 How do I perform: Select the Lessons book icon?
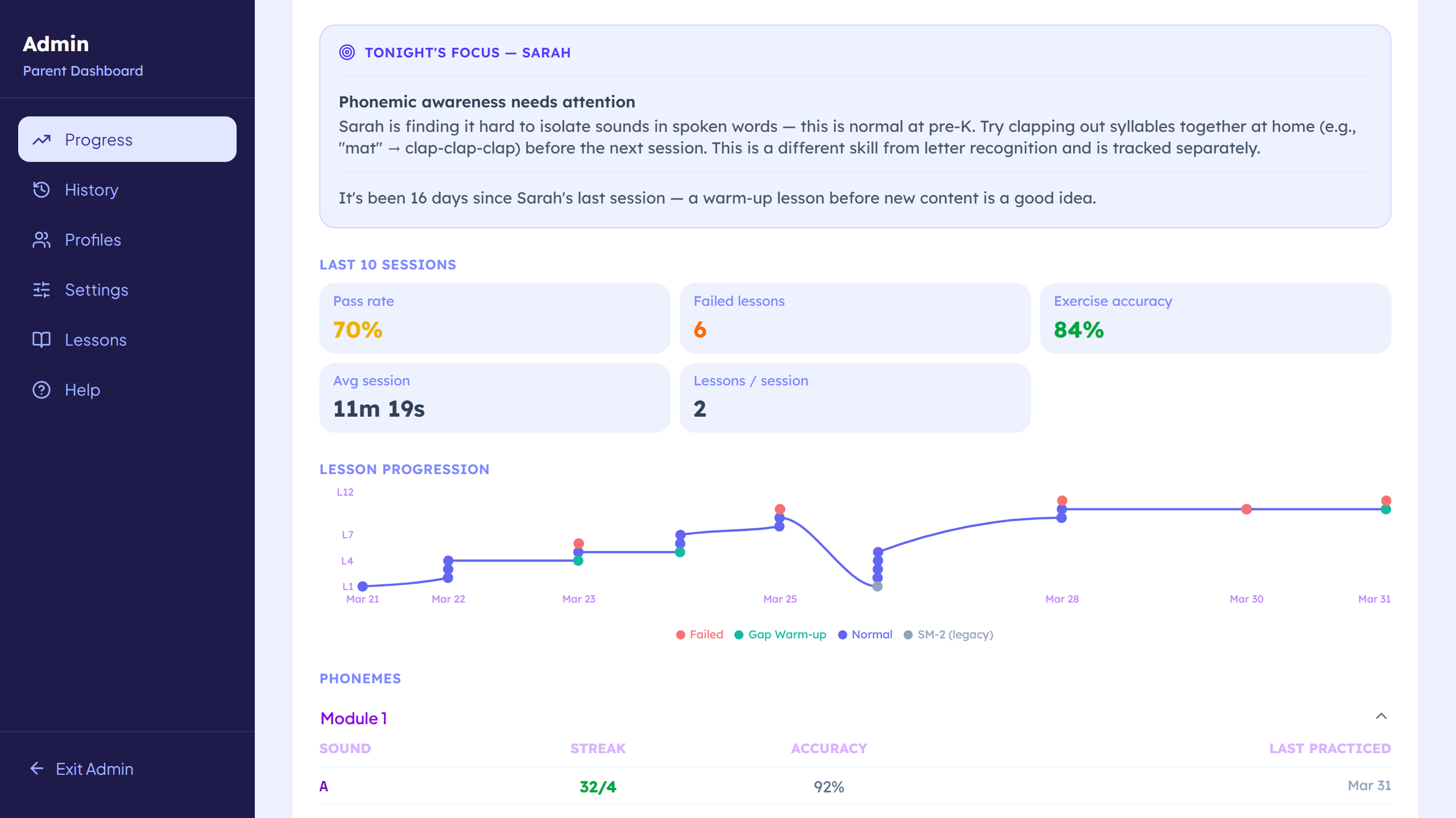pyautogui.click(x=42, y=340)
